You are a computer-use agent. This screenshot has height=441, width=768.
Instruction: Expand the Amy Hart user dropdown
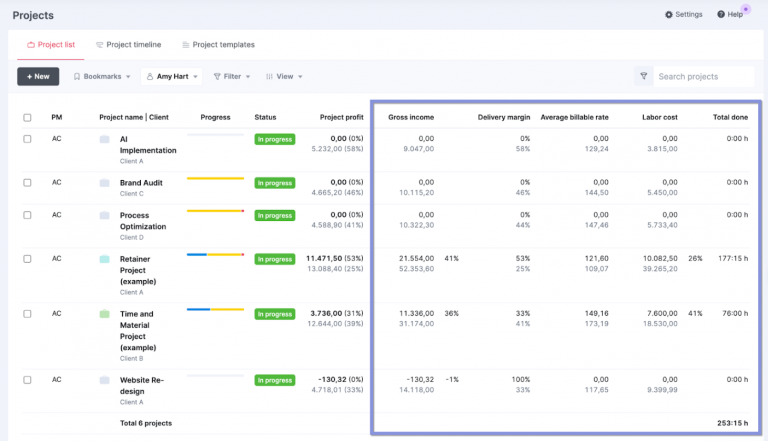click(171, 76)
